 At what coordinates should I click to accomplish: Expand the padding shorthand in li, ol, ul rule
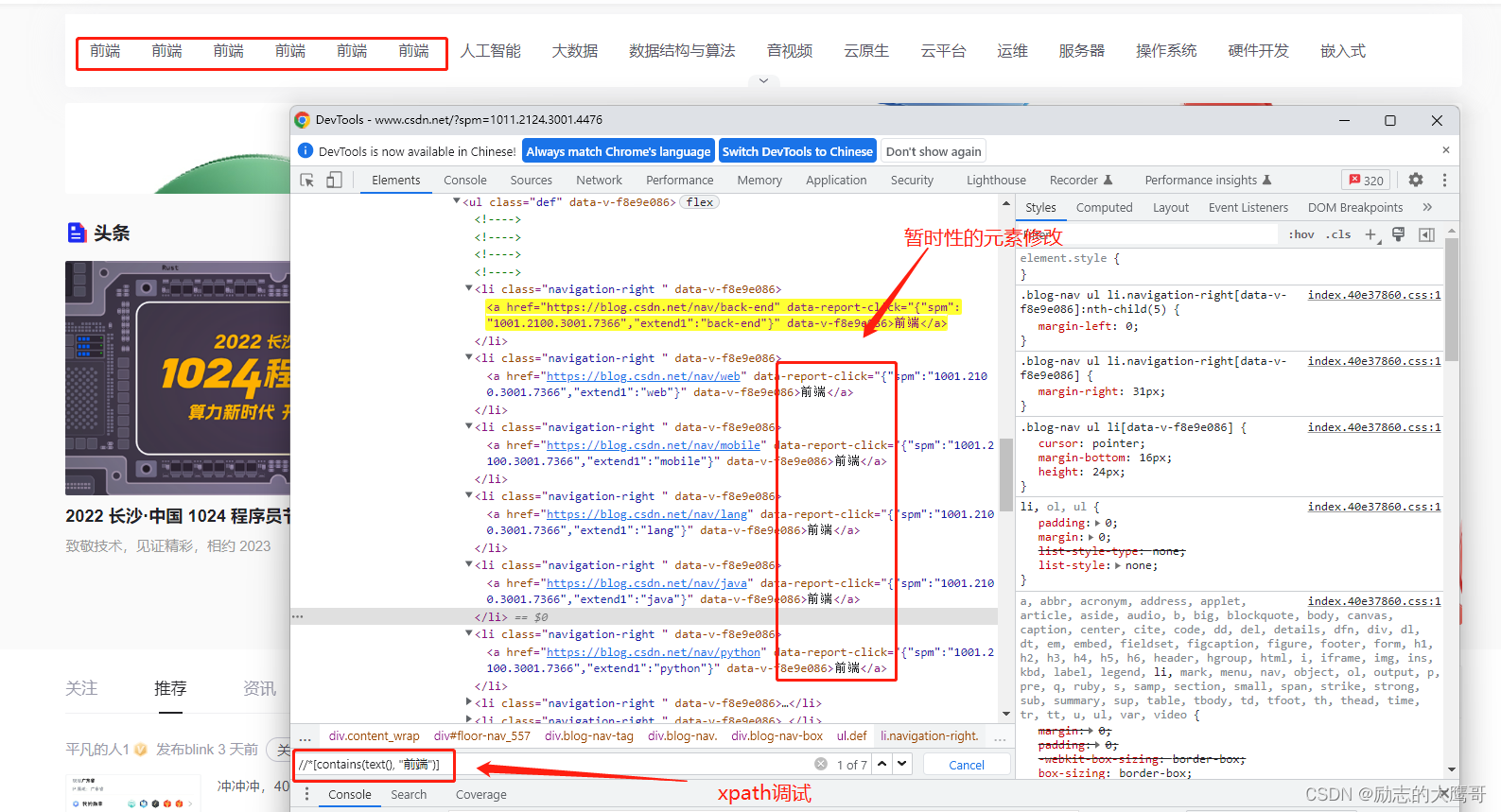coord(1097,523)
